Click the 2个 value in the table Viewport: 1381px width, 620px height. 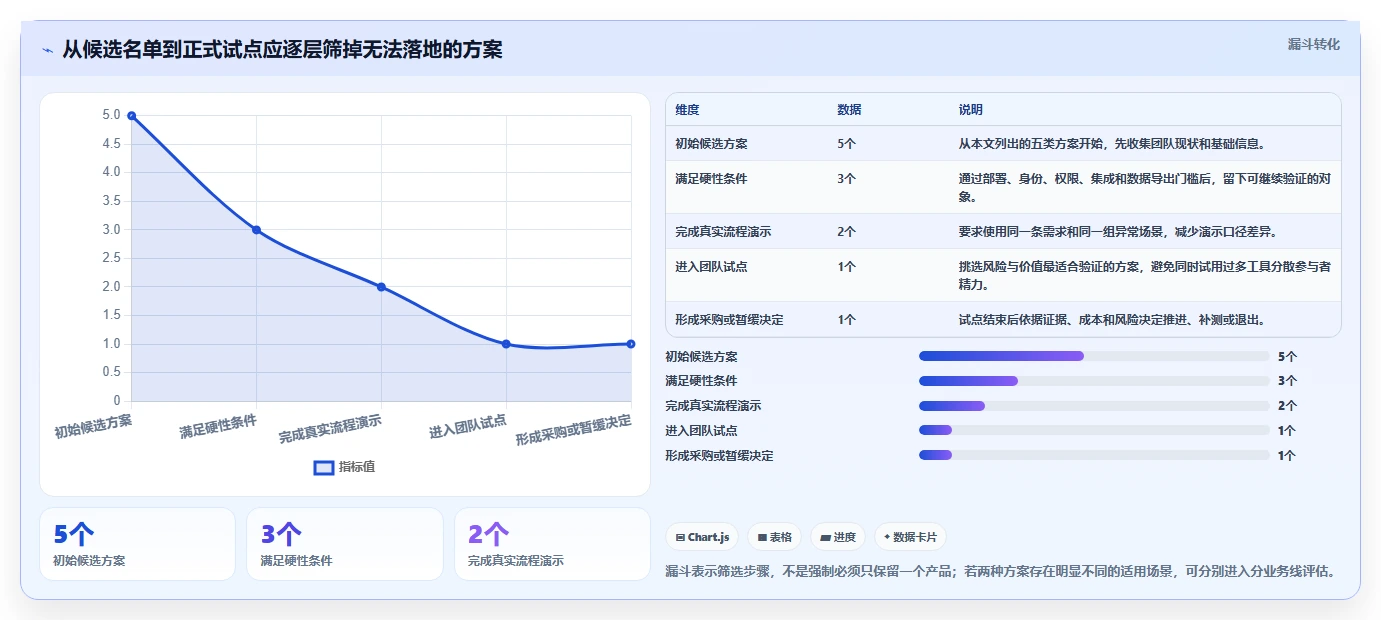click(846, 231)
